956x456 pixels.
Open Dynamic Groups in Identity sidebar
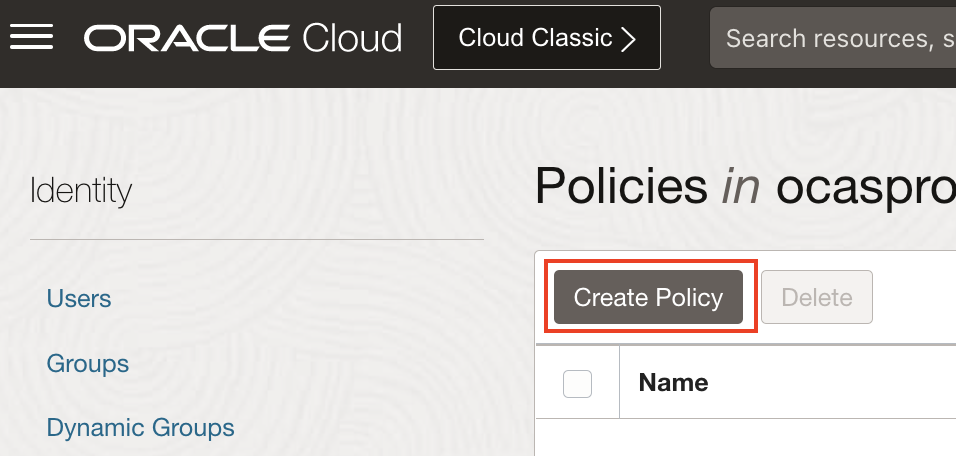140,427
